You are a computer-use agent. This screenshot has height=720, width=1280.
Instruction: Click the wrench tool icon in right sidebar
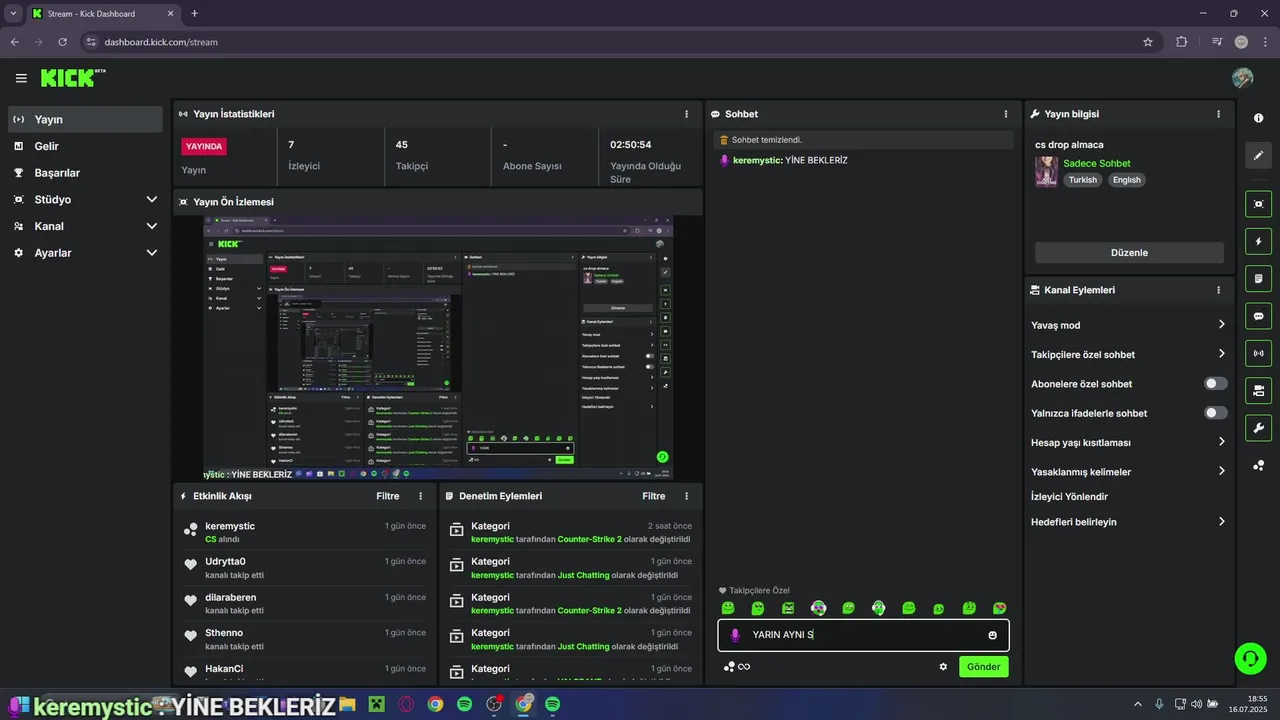pos(1258,428)
